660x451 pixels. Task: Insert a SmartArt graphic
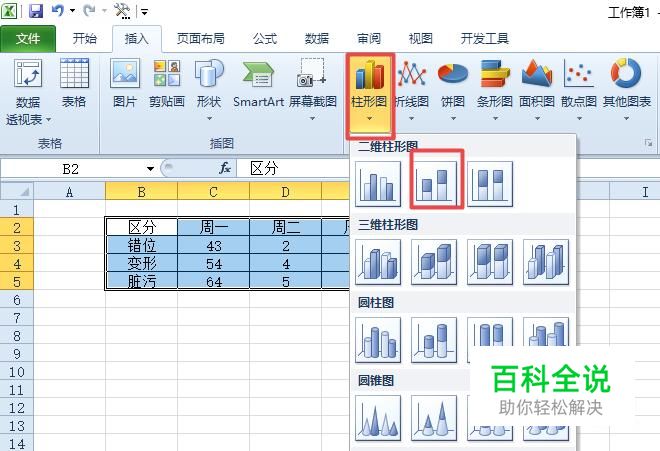click(x=258, y=83)
